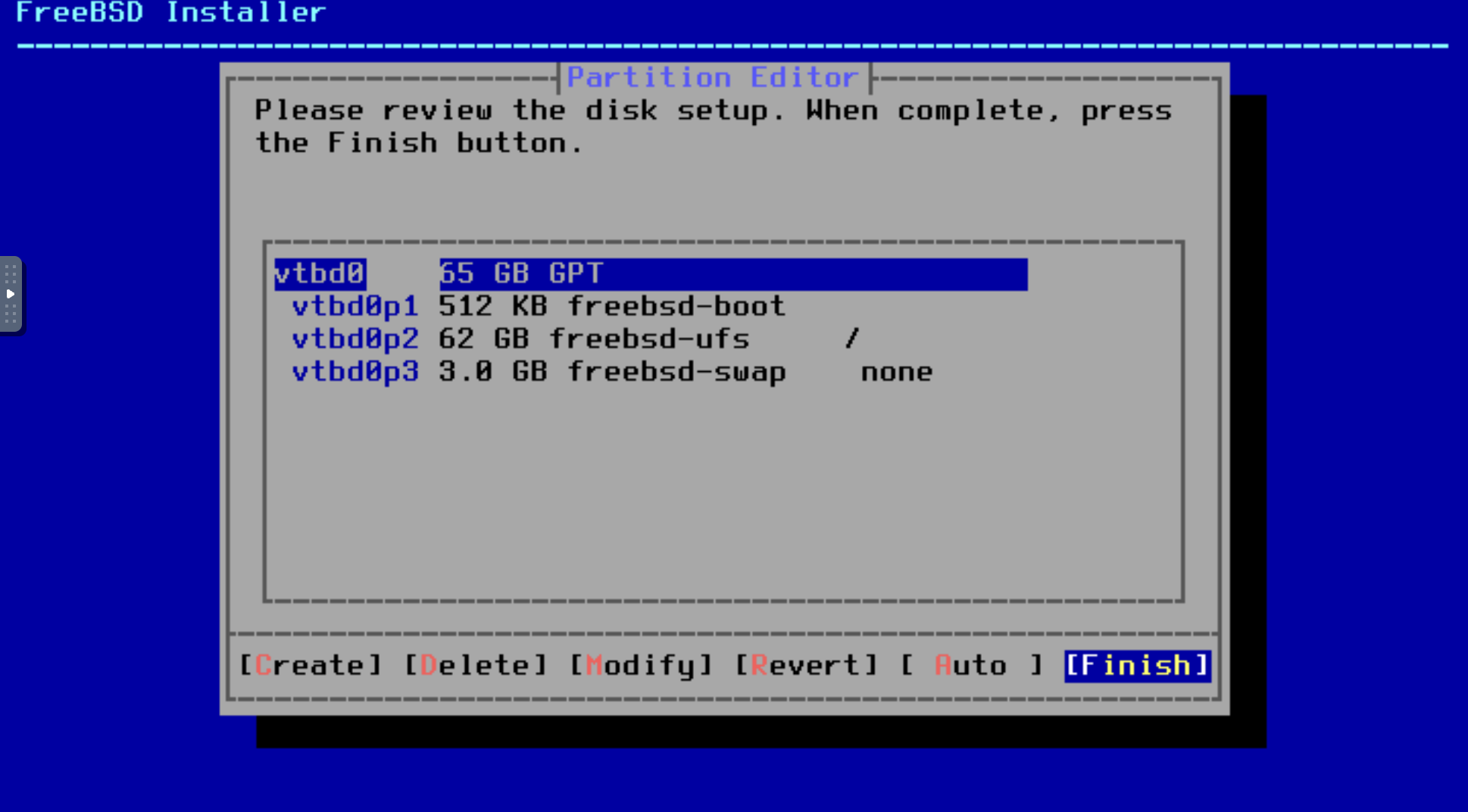
Task: Click the FreeBSD Installer header text
Action: [x=170, y=12]
